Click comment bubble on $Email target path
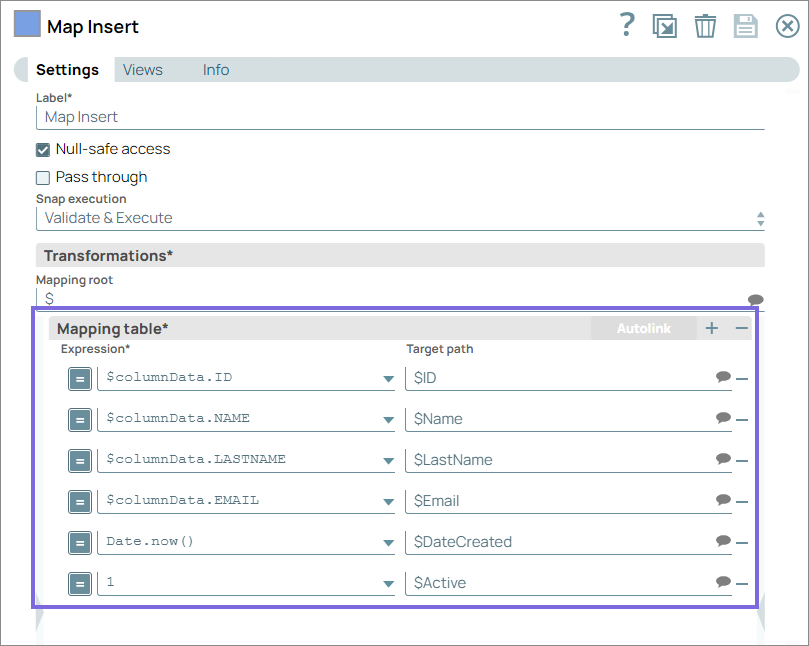This screenshot has width=809, height=646. coord(723,500)
